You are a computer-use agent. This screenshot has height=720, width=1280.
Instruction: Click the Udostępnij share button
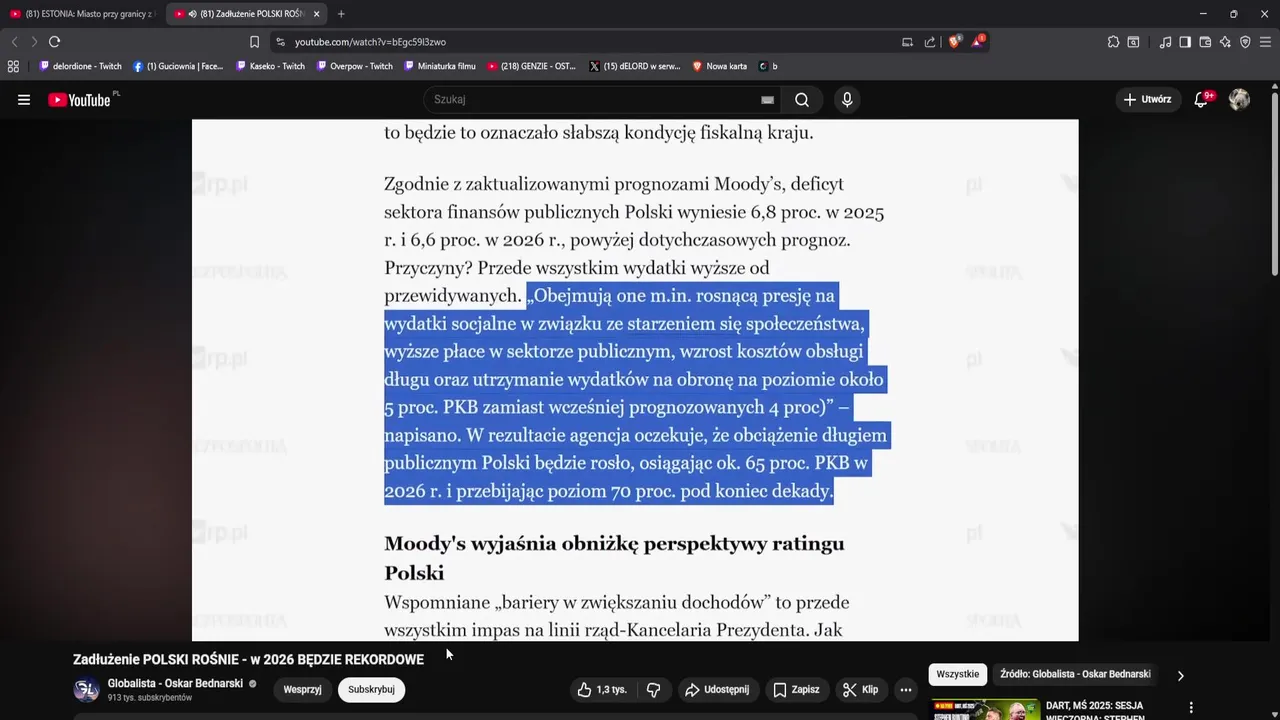click(717, 690)
